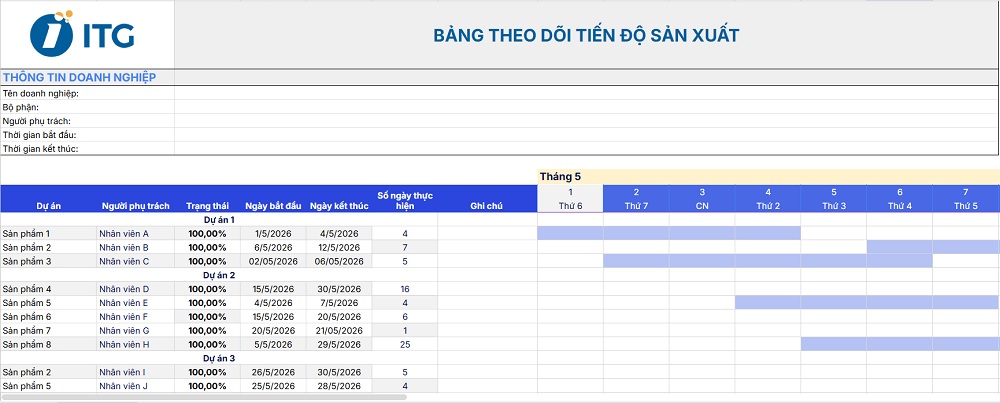Select the 'Sản phẩm 7' cell
The width and height of the screenshot is (1000, 403).
point(48,330)
